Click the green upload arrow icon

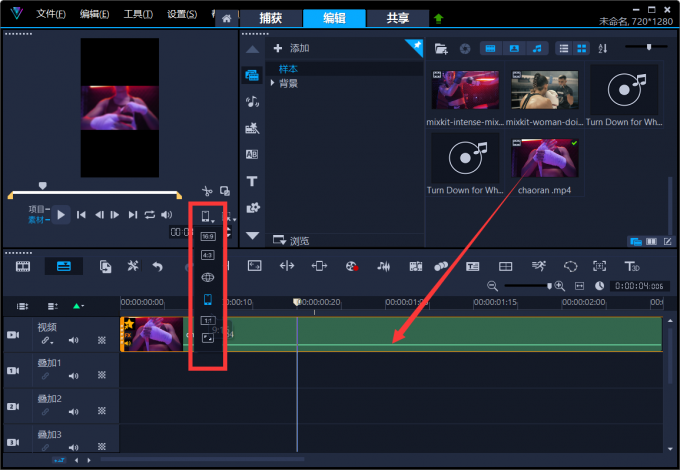click(438, 19)
